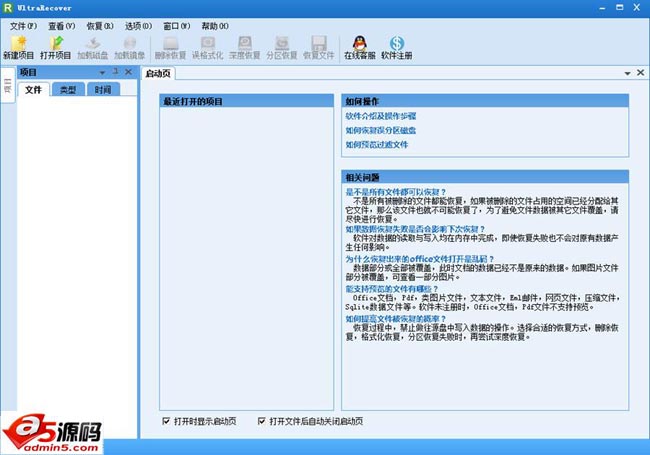Open the 选项(O) menu
650x455 pixels.
click(x=138, y=26)
